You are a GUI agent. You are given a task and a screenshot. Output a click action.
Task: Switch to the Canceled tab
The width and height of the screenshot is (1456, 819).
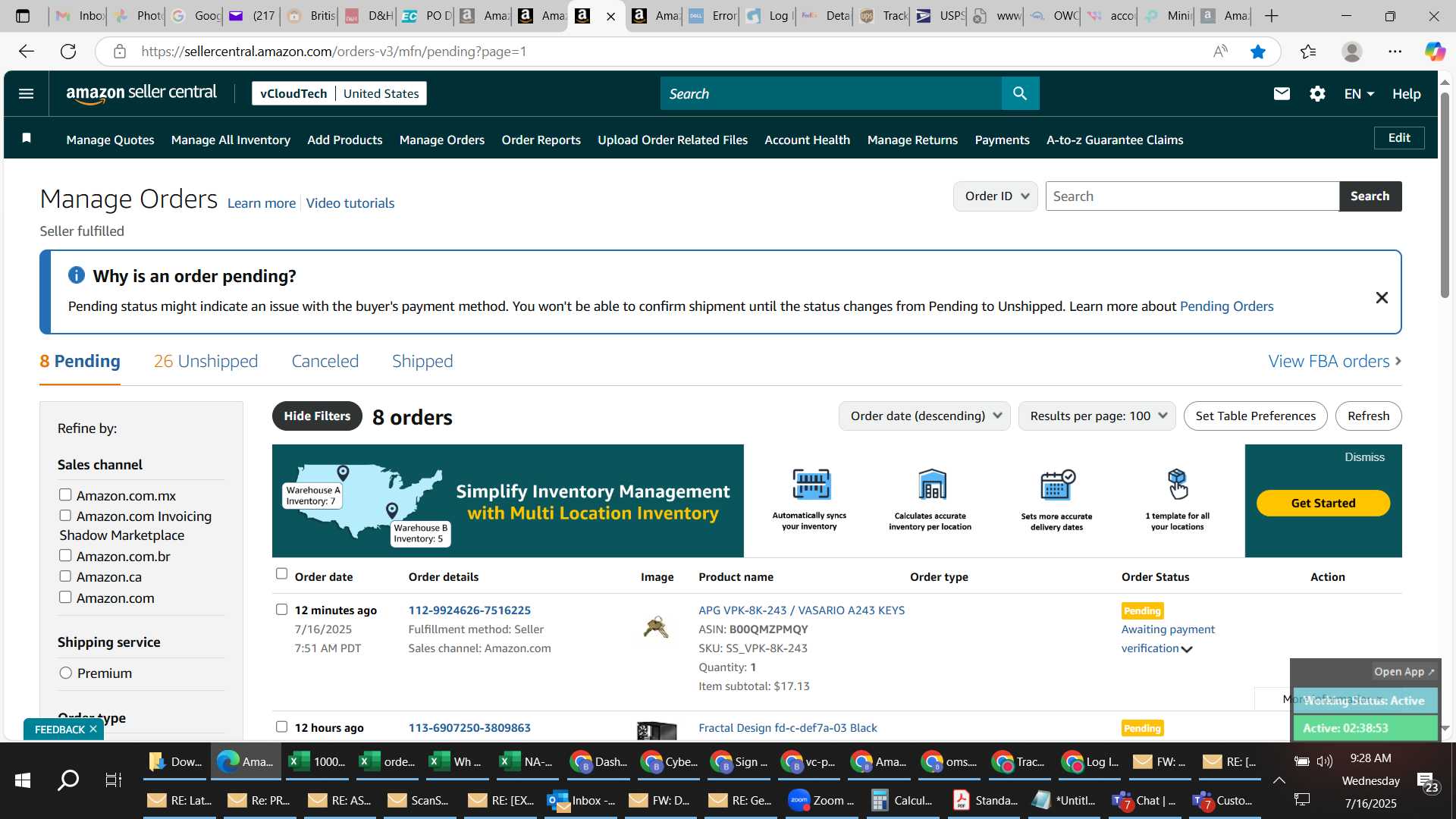tap(325, 361)
